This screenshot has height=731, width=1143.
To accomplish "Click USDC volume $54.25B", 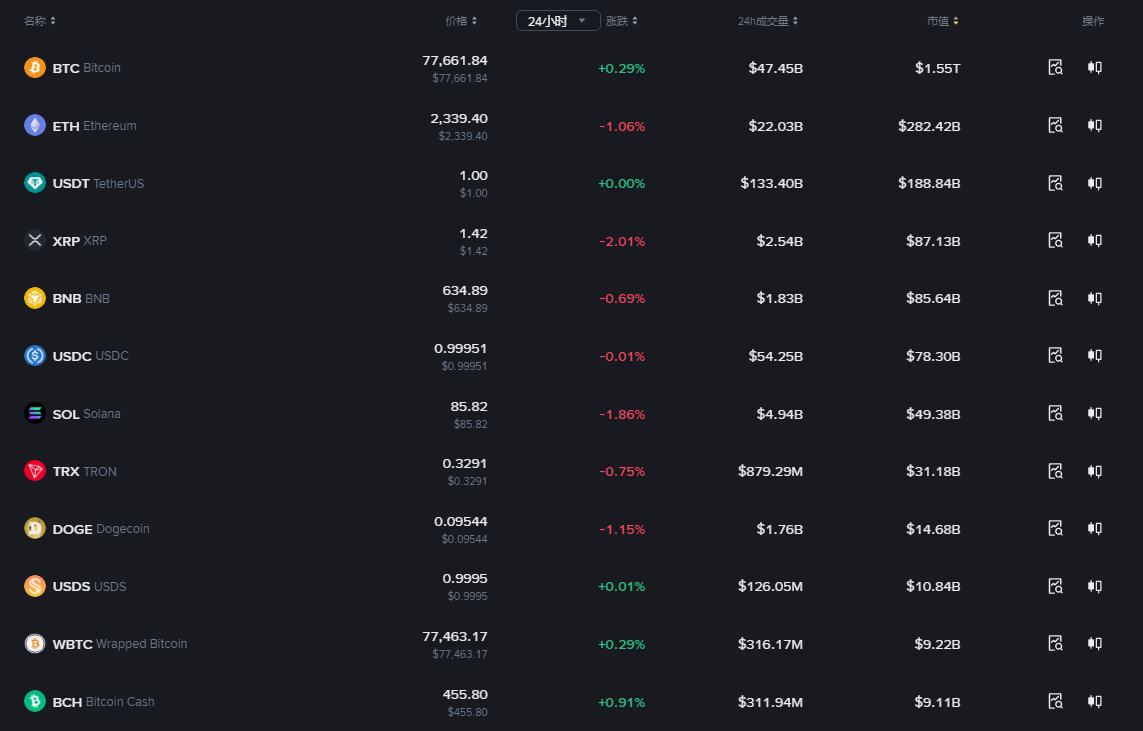I will [776, 356].
